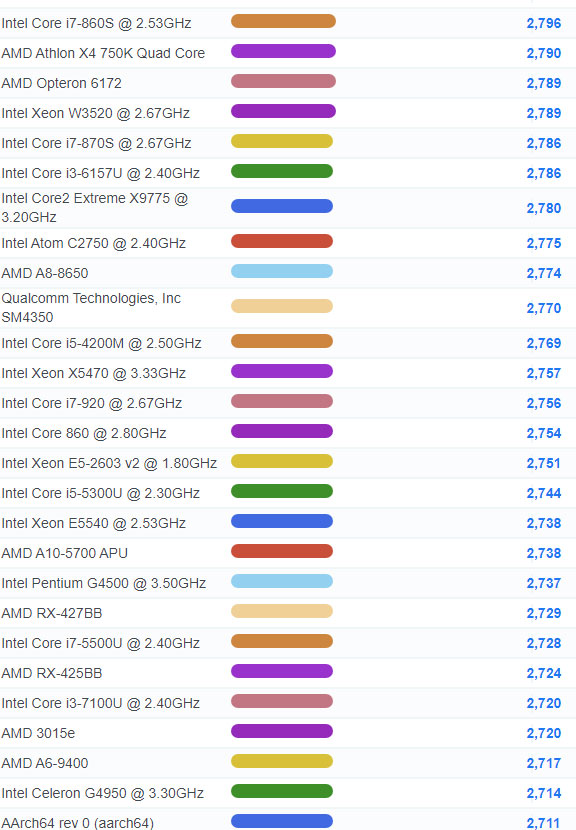Select Intel Xeon X5470 @ 3.33GHz name
Image resolution: width=576 pixels, height=830 pixels.
(94, 373)
